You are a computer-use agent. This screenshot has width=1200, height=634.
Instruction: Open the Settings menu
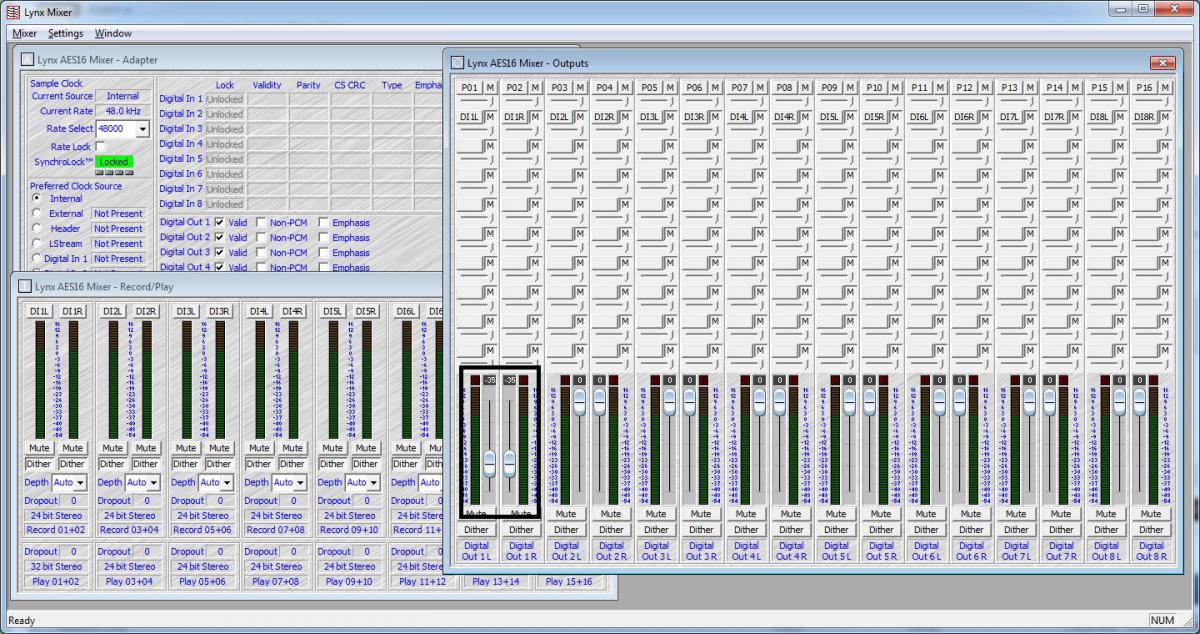tap(66, 33)
